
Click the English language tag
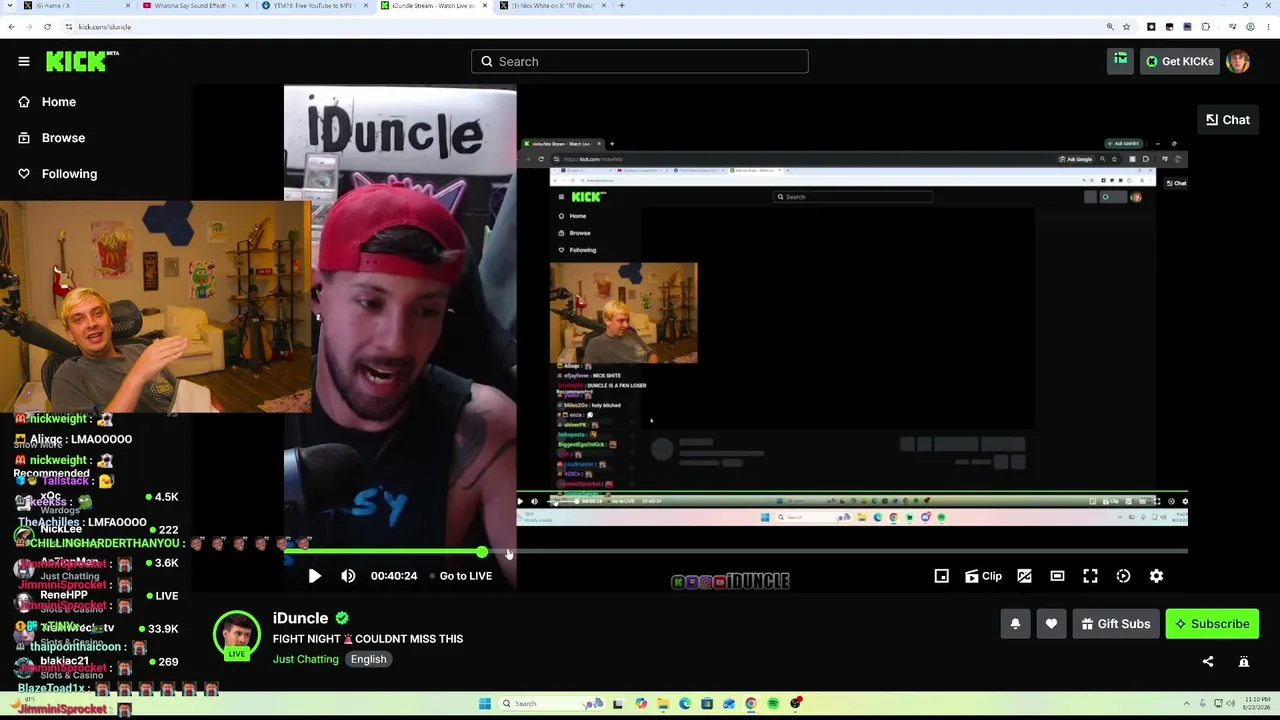point(368,659)
